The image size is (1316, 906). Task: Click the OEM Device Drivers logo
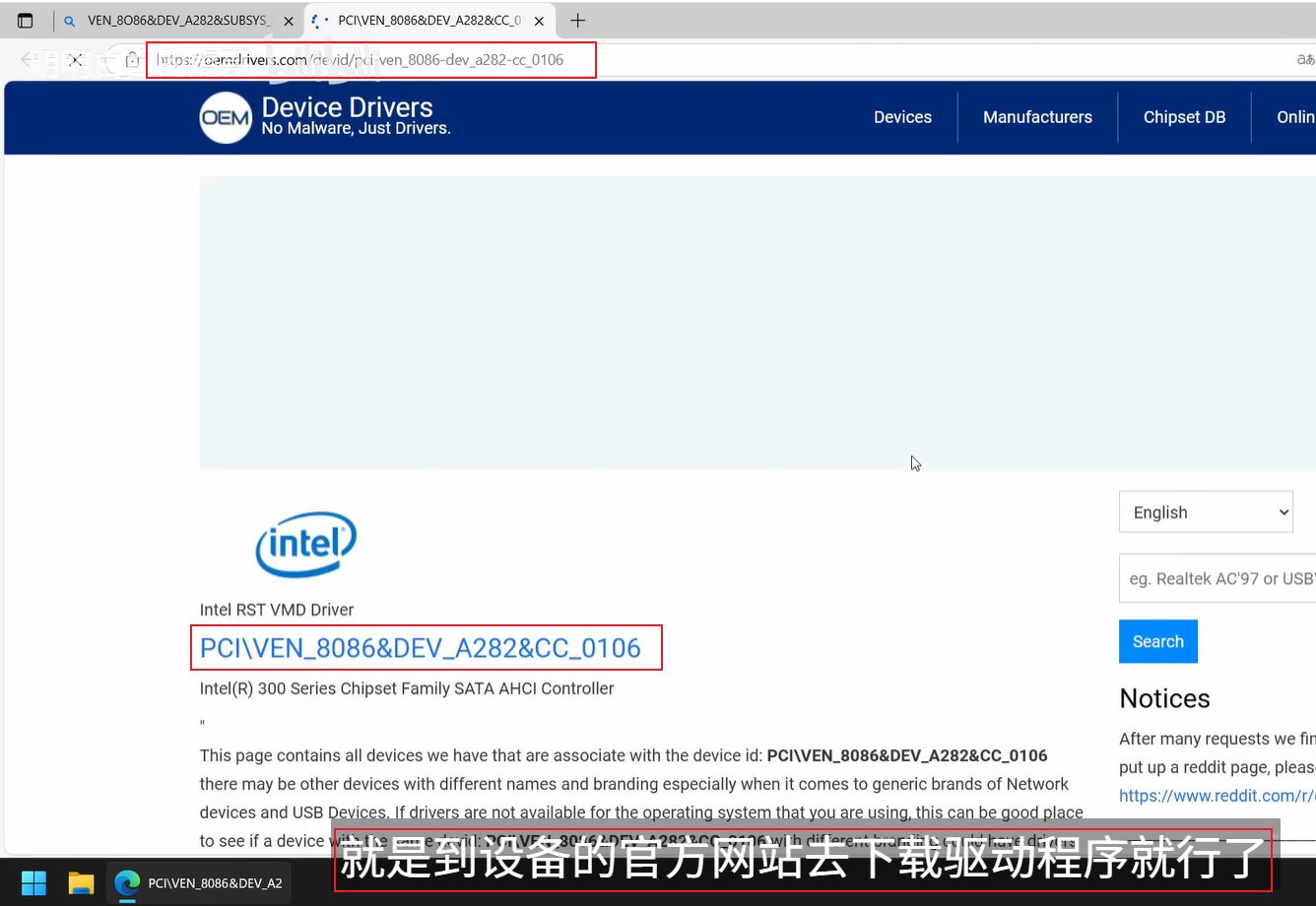tap(226, 117)
